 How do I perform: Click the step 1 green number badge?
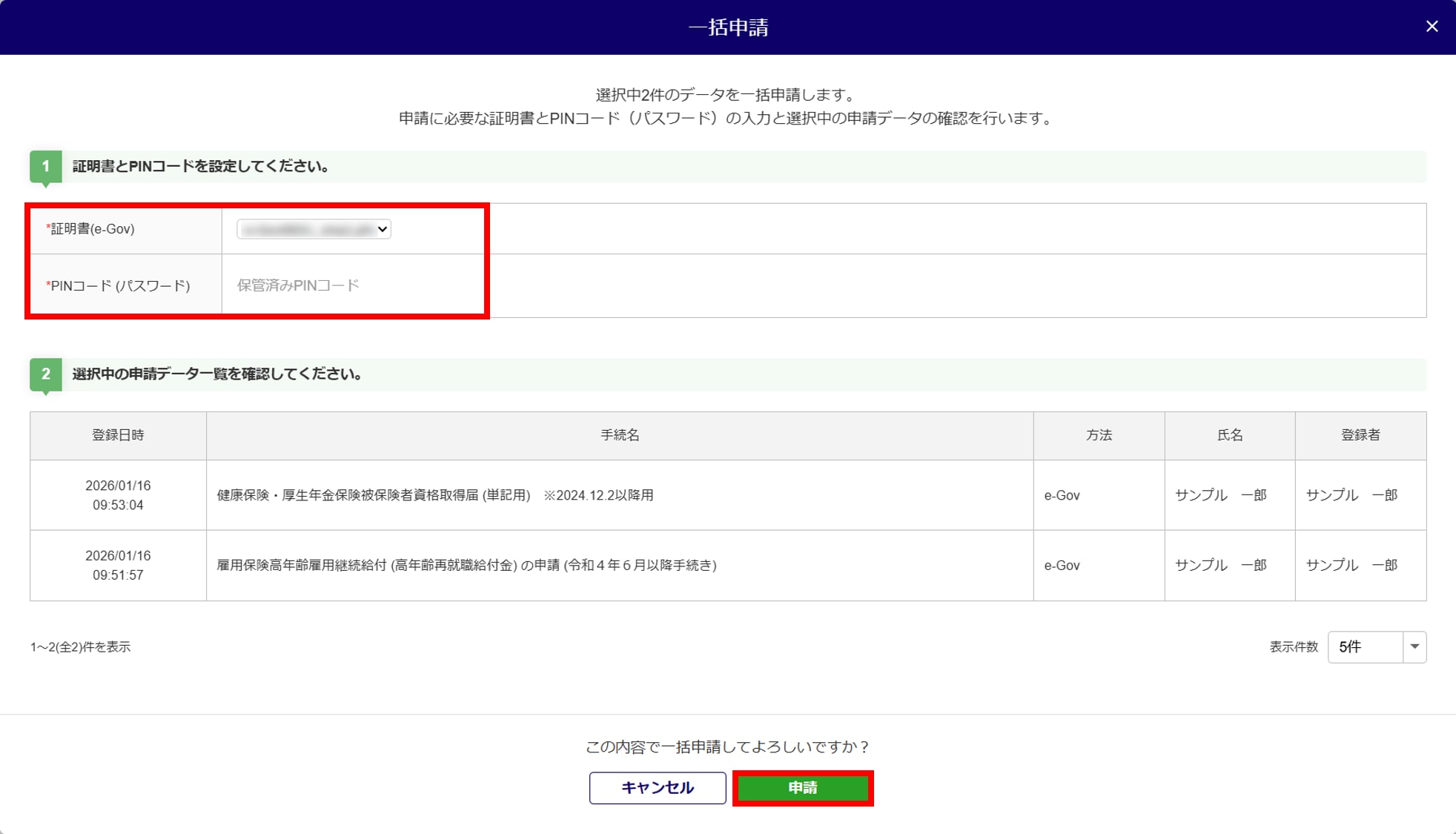[x=45, y=166]
